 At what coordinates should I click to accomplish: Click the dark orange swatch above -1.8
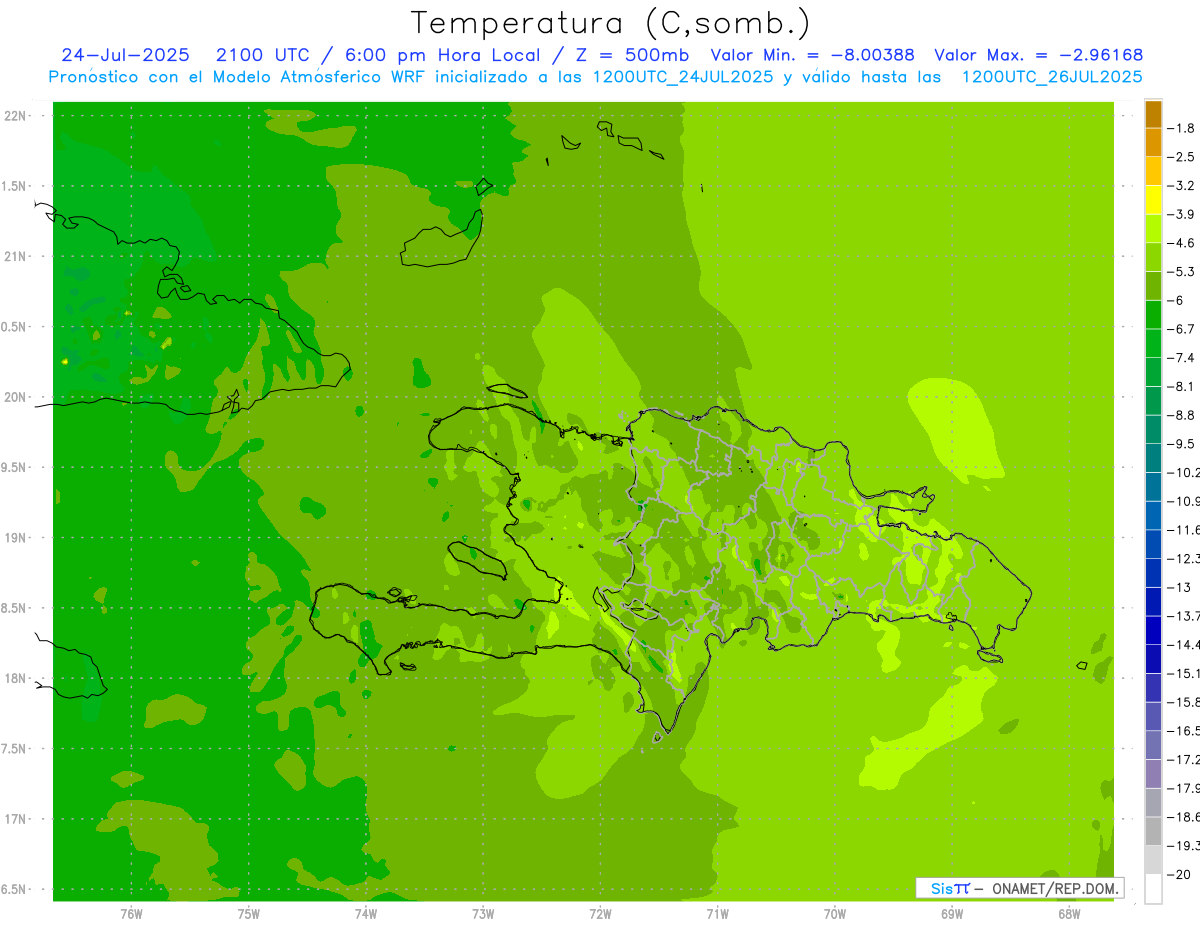(x=1153, y=114)
